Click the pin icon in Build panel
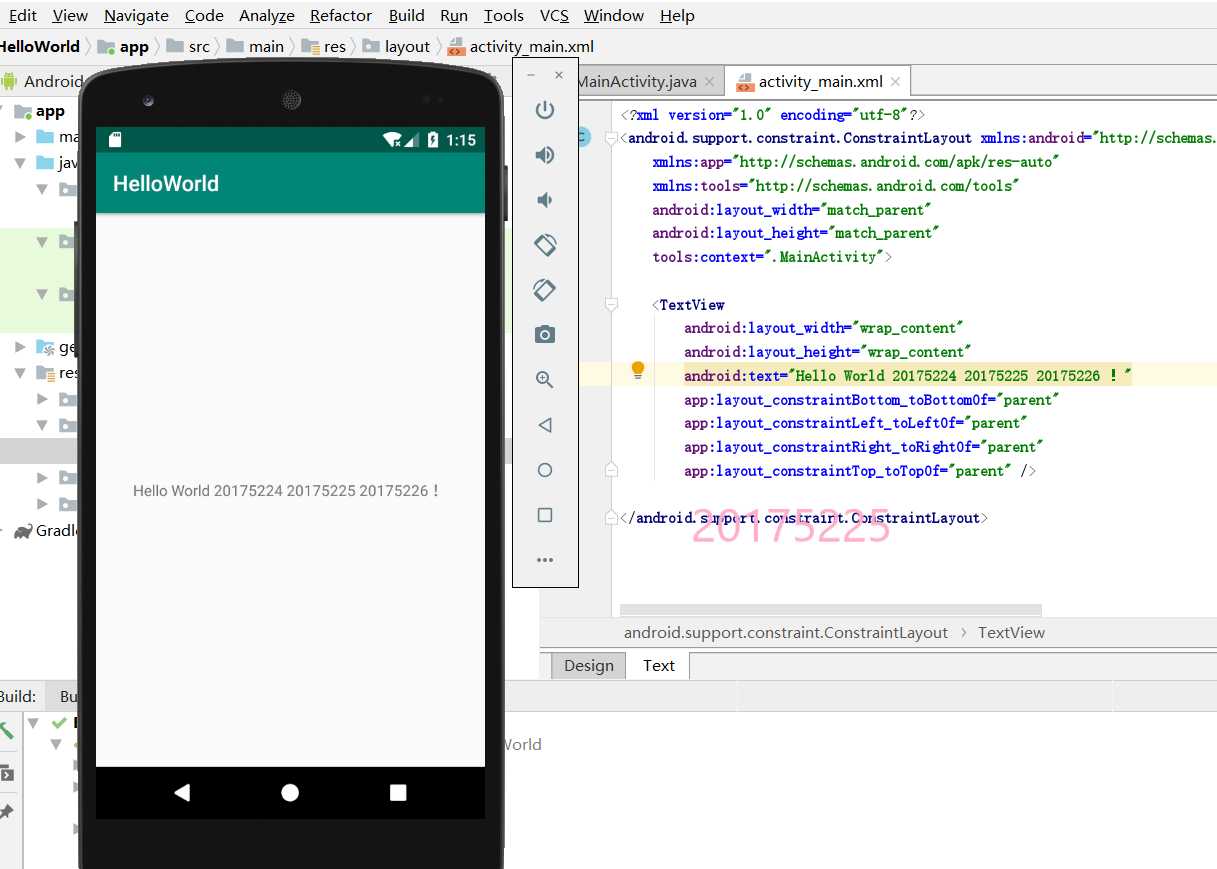The height and width of the screenshot is (869, 1217). [x=6, y=811]
